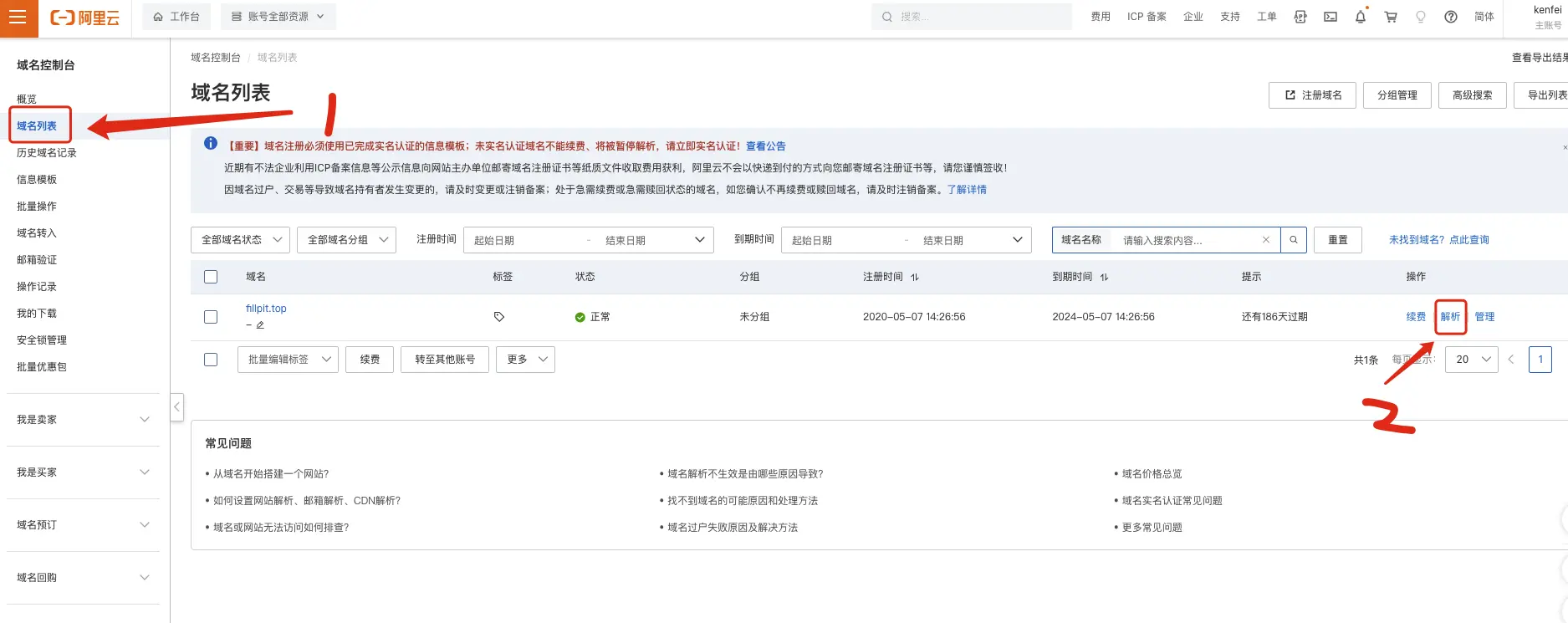
Task: Open the Cloud Shell terminal icon
Action: tap(1331, 17)
